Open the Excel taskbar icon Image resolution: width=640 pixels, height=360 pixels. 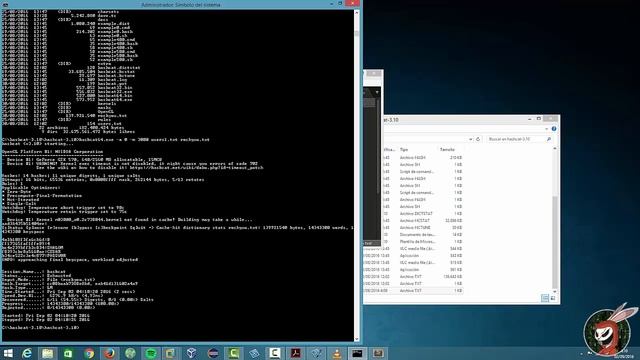[68, 353]
